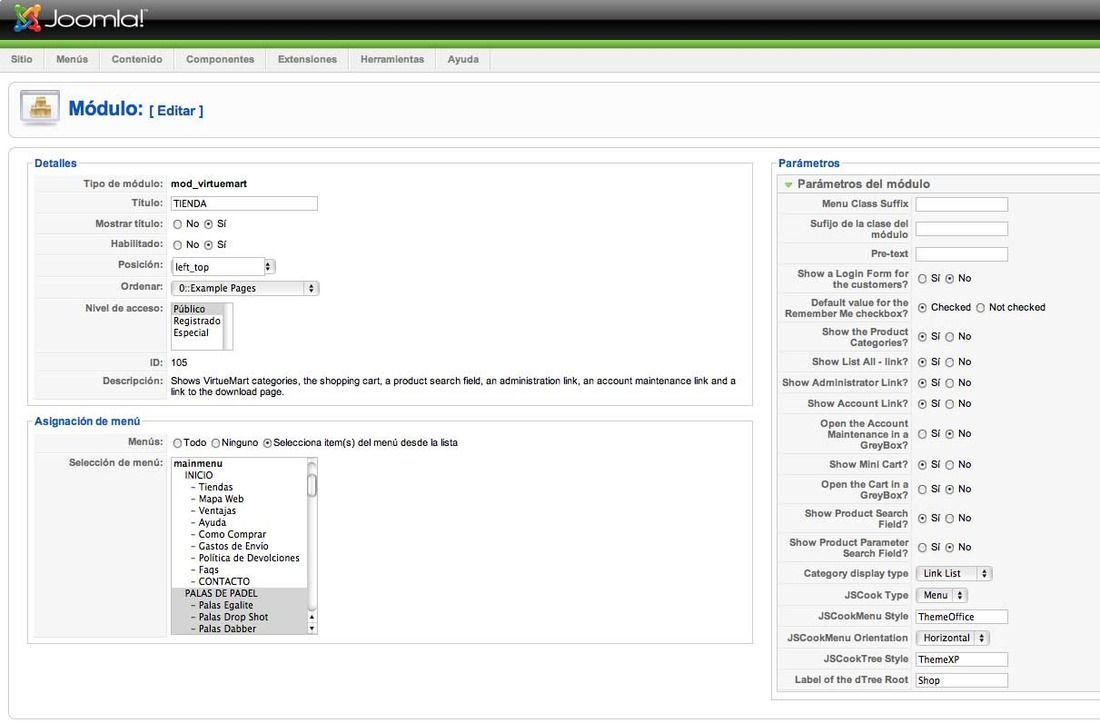Select Not checked for Remember Me default
The width and height of the screenshot is (1100, 723).
tap(981, 308)
